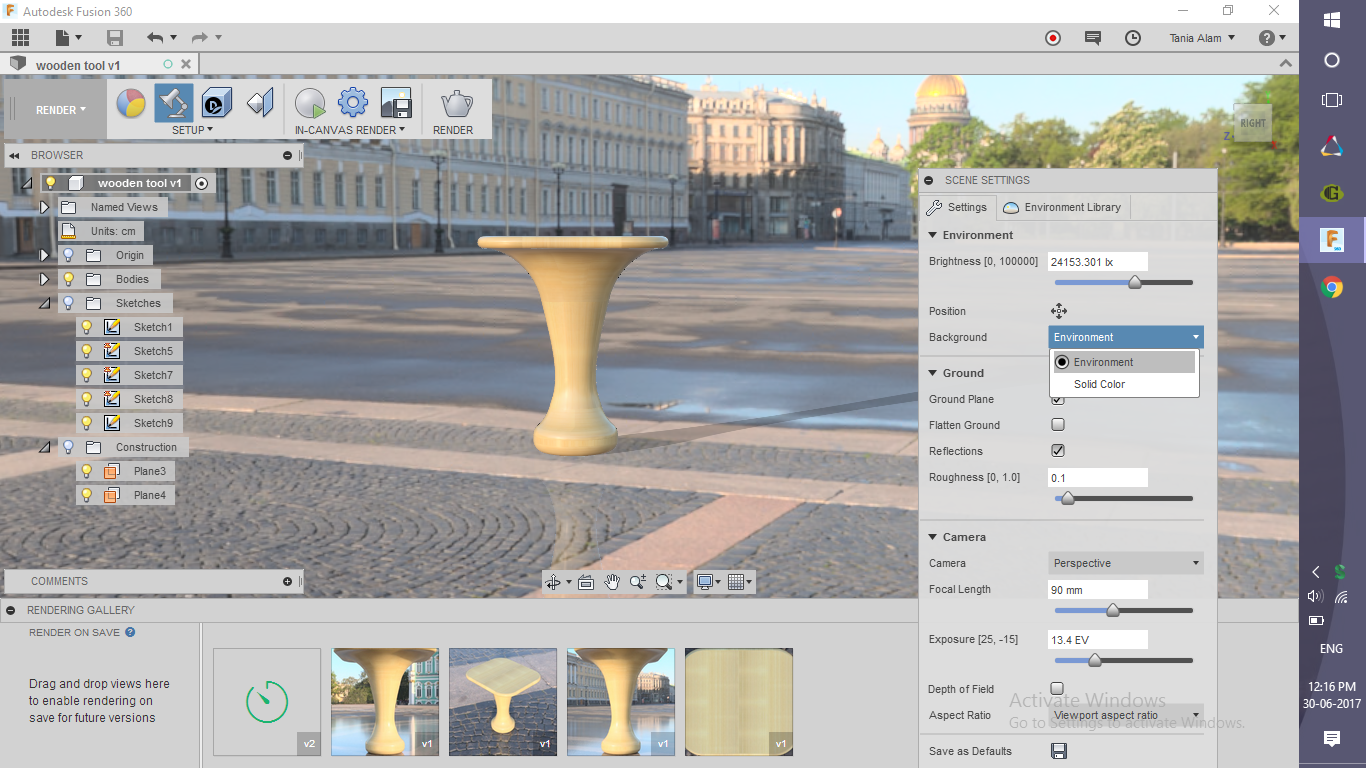
Task: Click the RENDER ON SAVE help icon
Action: pos(130,632)
